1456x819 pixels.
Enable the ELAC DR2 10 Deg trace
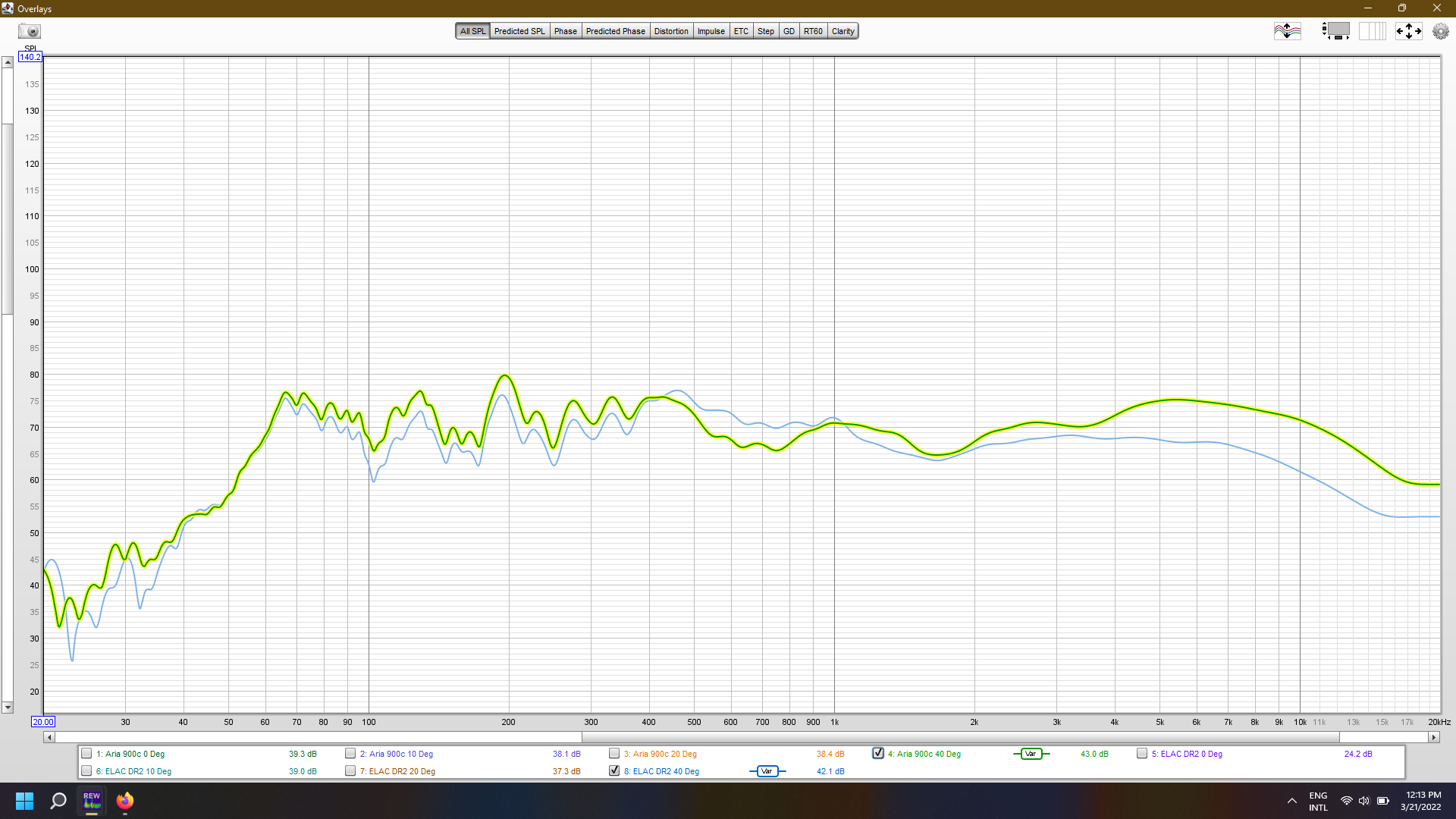coord(86,771)
